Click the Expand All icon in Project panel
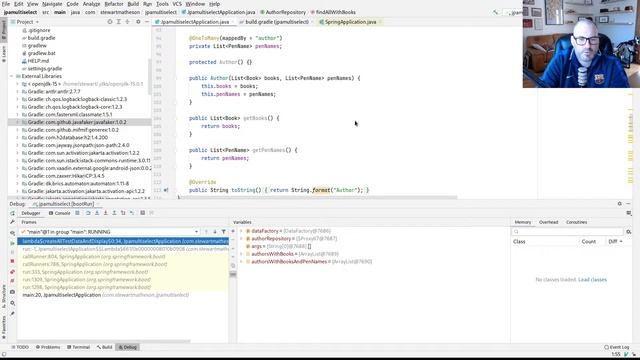 pos(119,22)
